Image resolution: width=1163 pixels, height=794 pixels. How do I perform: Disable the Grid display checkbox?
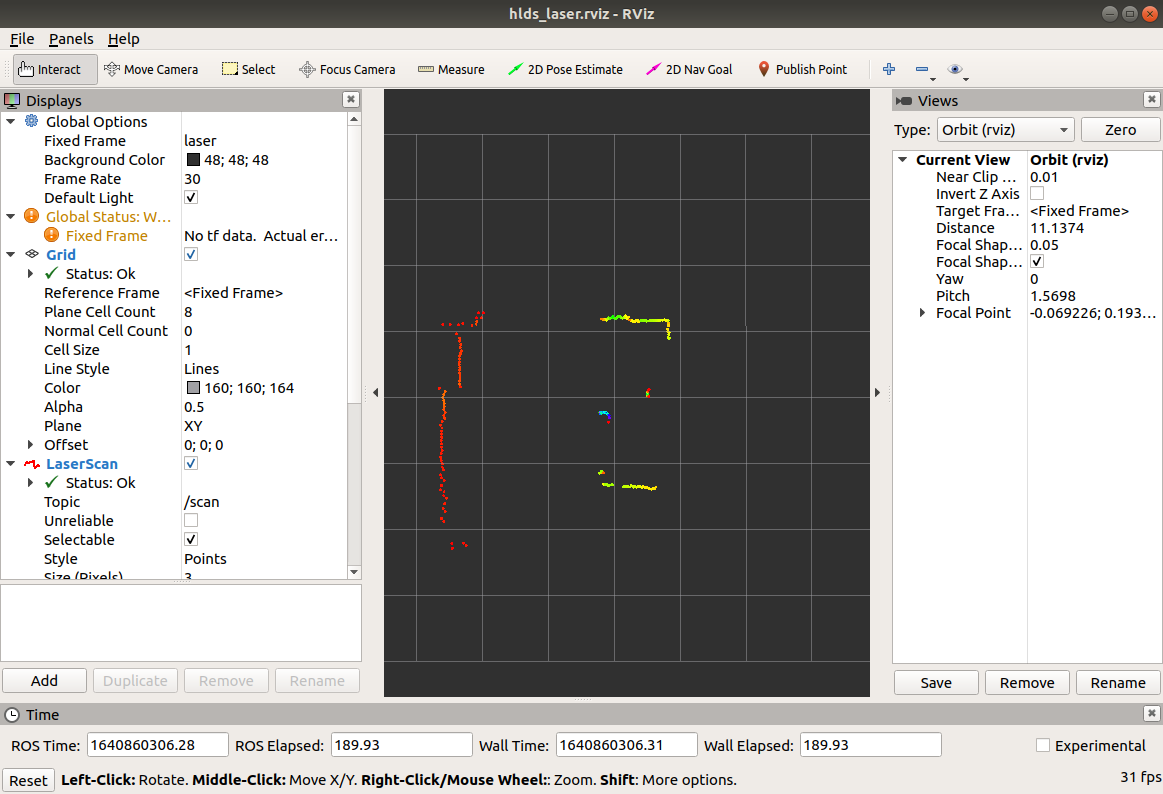click(191, 254)
